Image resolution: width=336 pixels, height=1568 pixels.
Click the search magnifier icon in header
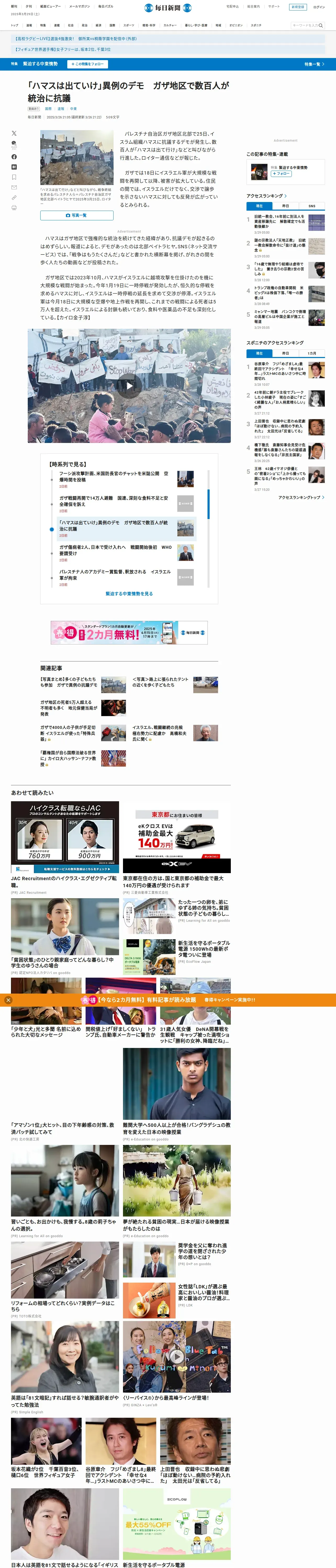coord(321,26)
